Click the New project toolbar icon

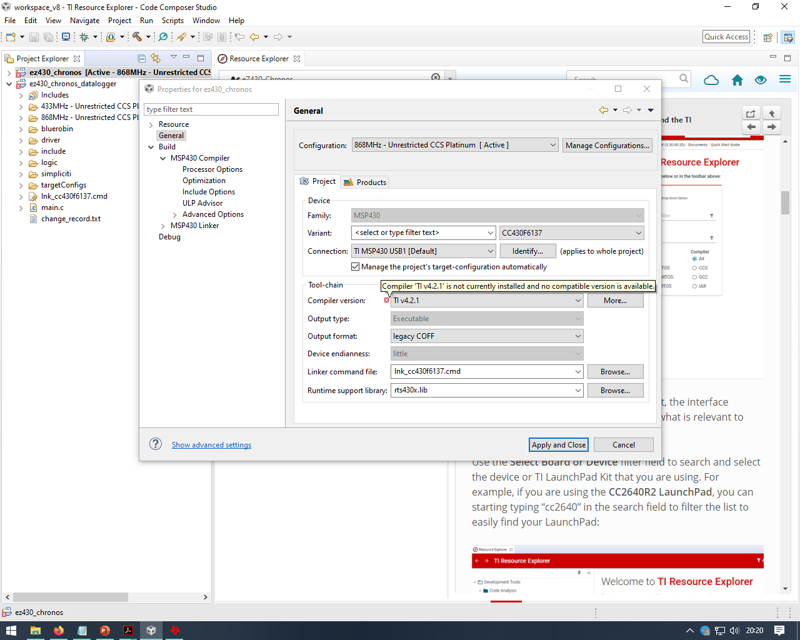pos(10,36)
